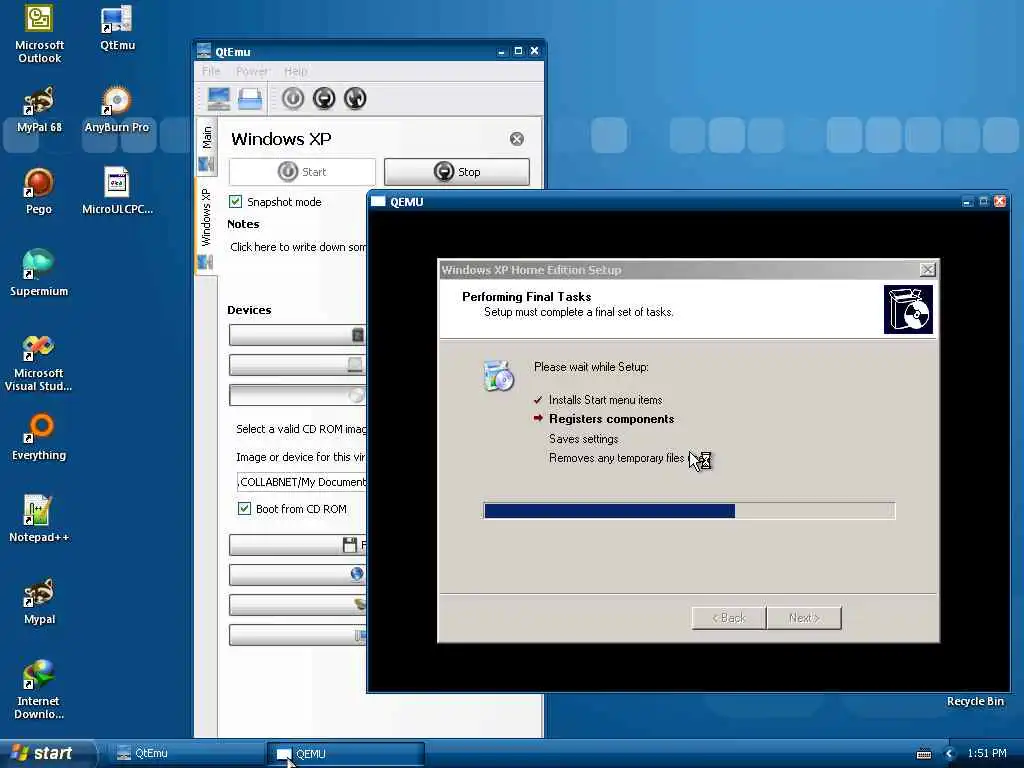Open the File menu in QtEmu
This screenshot has height=768, width=1024.
tap(211, 71)
